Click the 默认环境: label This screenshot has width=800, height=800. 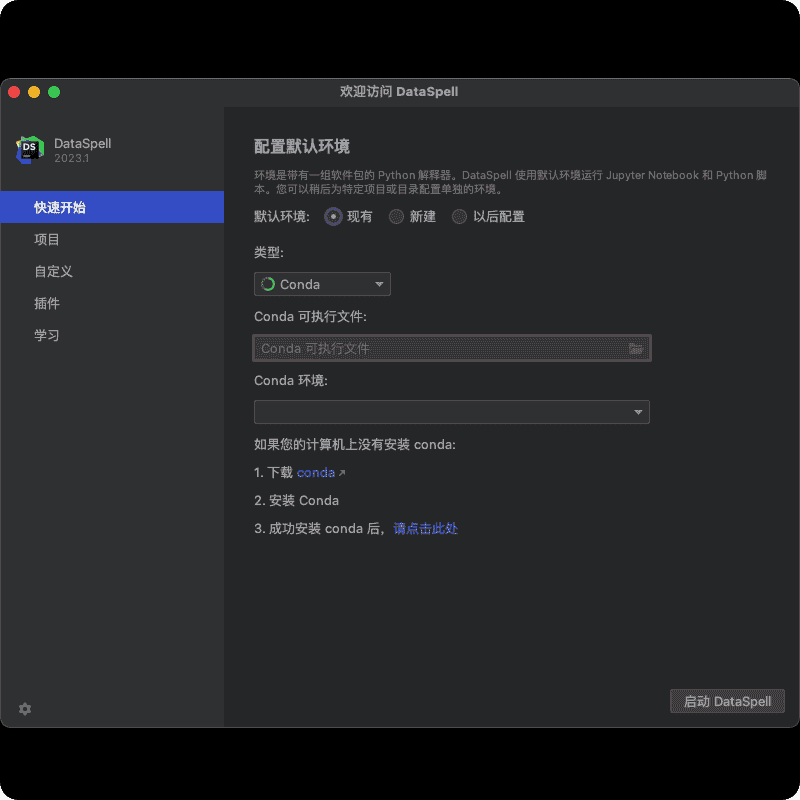point(282,217)
